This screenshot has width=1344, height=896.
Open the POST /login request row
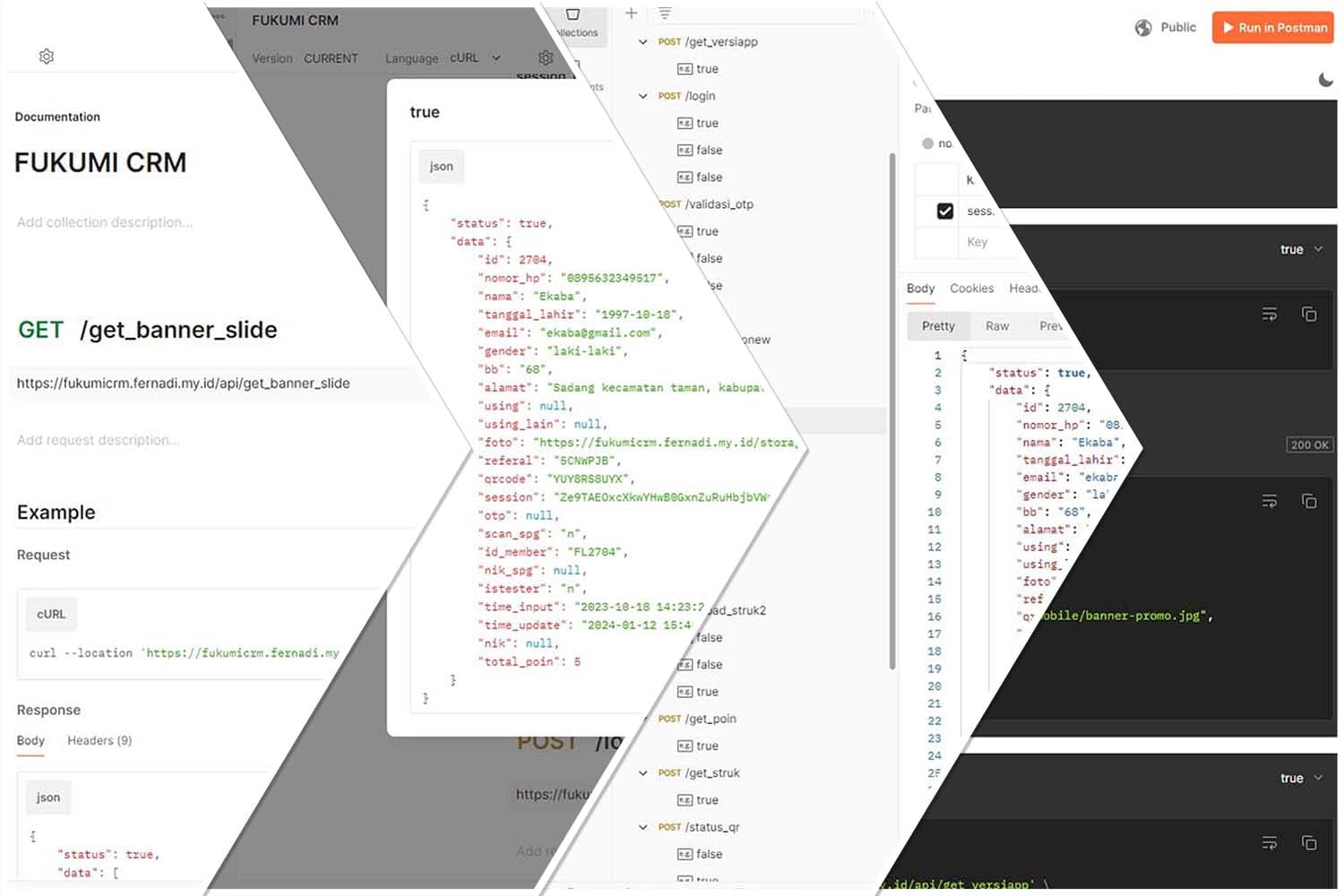(686, 96)
